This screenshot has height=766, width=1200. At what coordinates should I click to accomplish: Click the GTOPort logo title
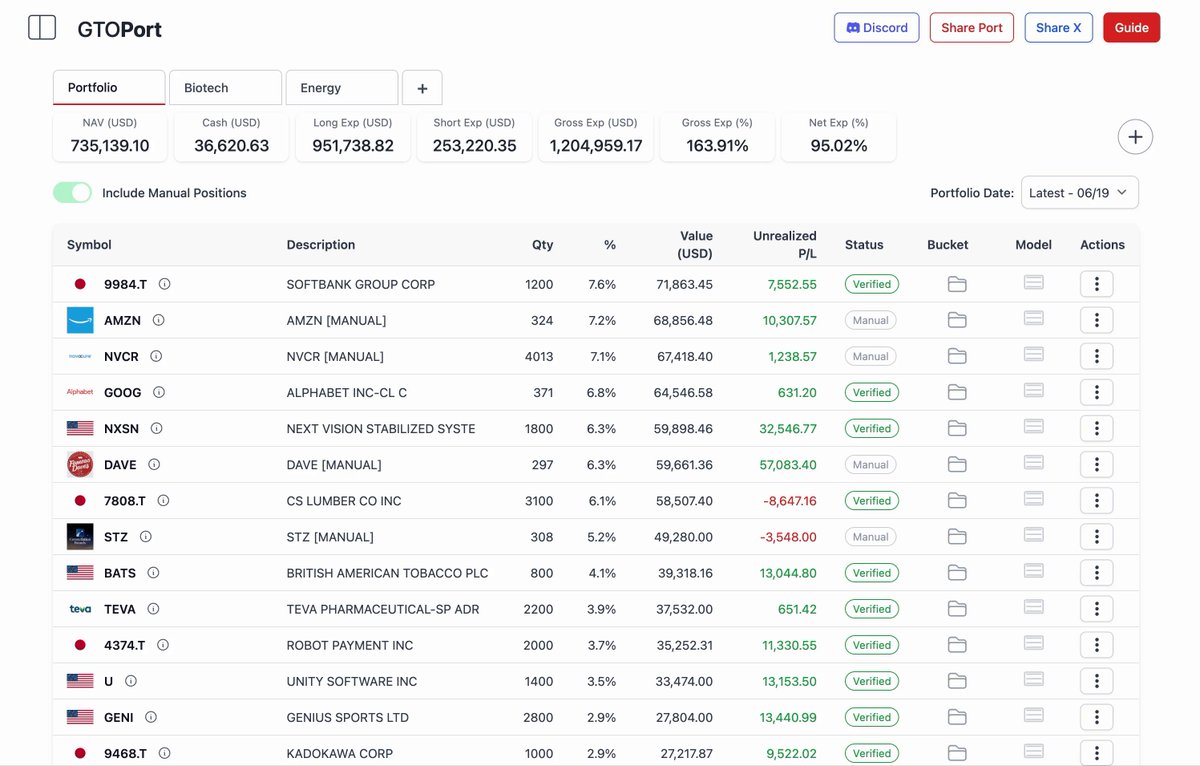(x=120, y=29)
